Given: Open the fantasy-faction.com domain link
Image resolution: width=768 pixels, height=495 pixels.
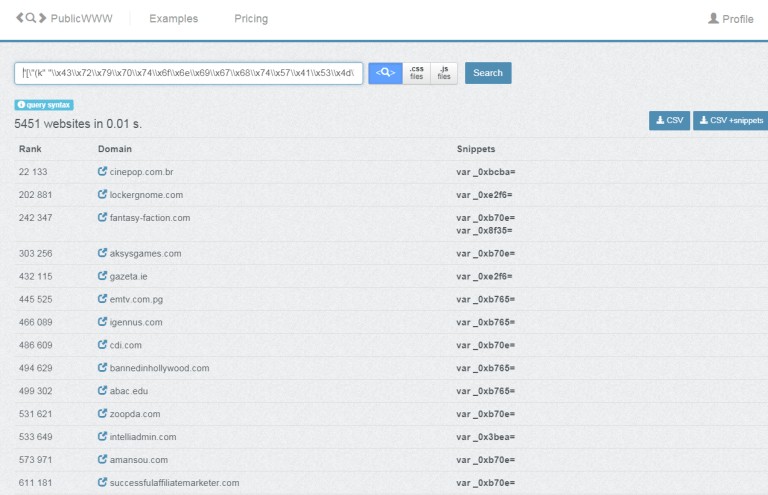Looking at the screenshot, I should pos(150,218).
